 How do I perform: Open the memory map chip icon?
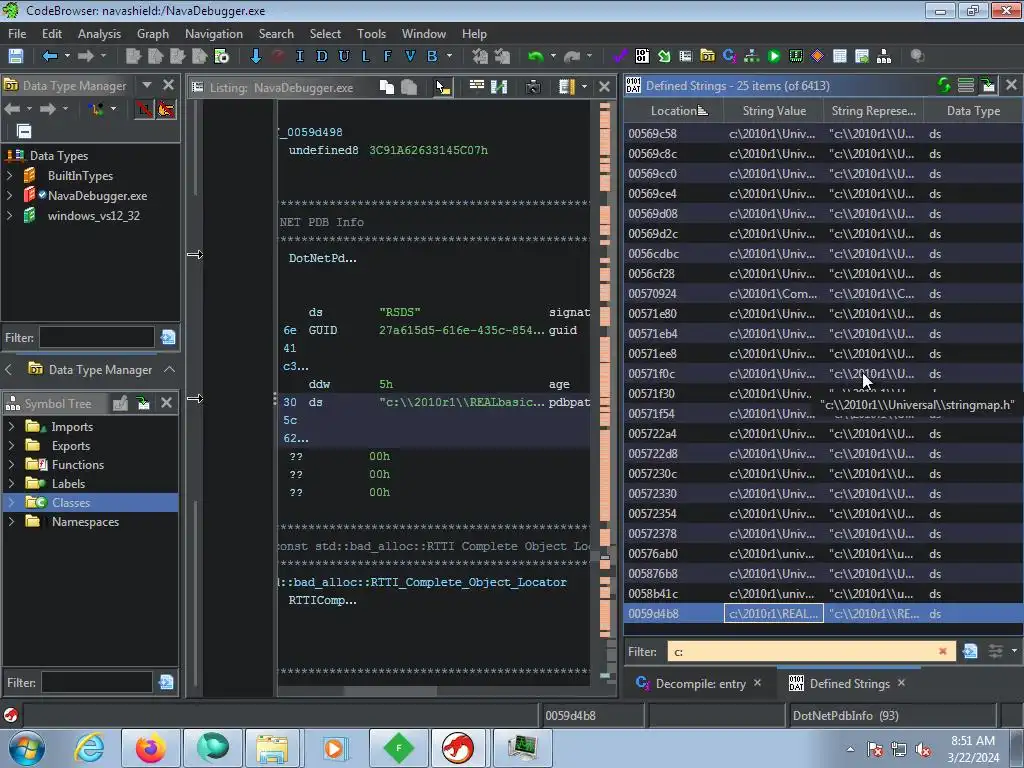pos(795,56)
